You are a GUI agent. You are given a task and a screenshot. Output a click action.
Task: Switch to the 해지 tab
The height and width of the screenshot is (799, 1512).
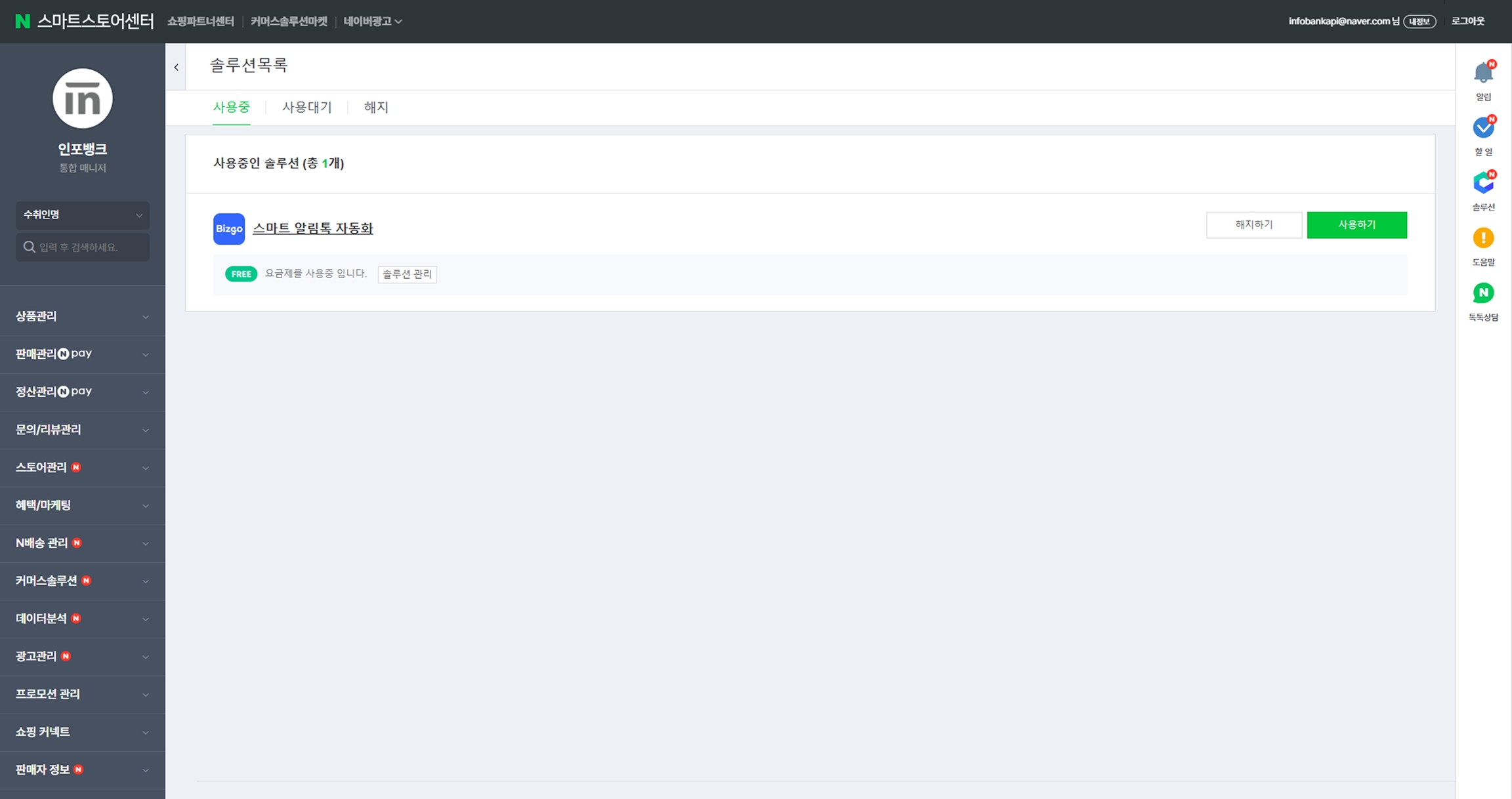(x=376, y=108)
